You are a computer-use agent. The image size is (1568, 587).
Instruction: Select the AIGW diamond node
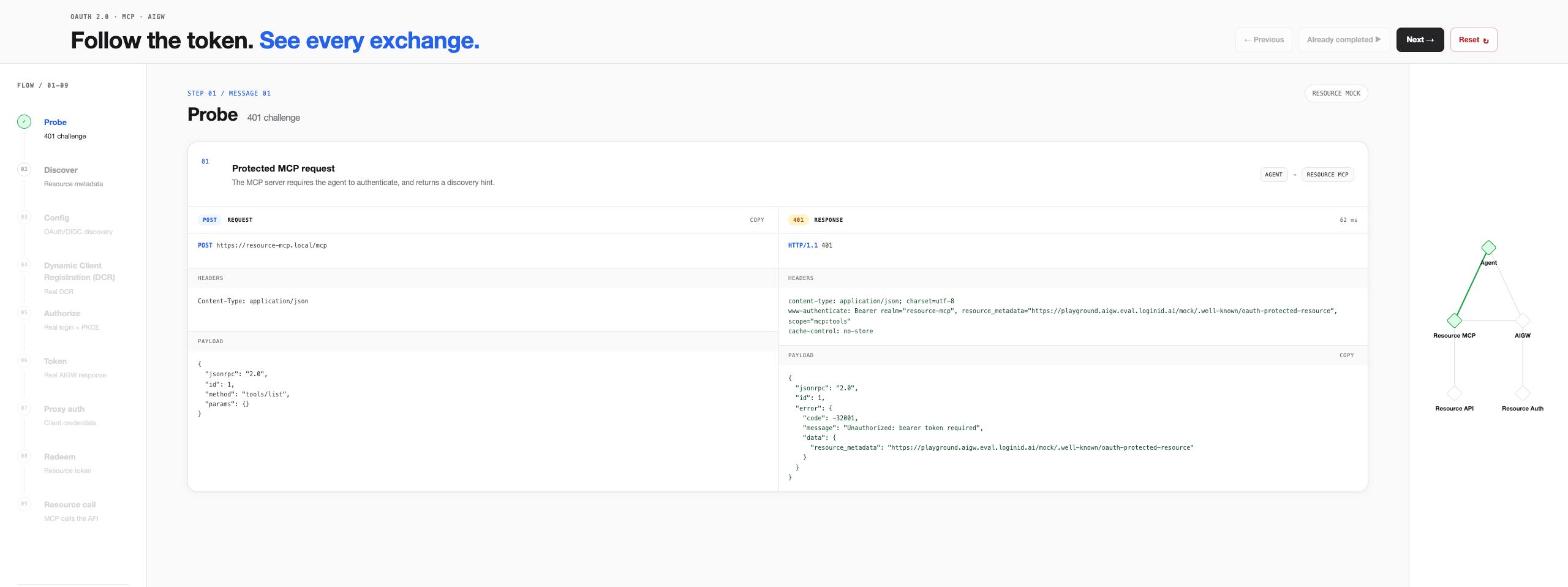(x=1522, y=320)
